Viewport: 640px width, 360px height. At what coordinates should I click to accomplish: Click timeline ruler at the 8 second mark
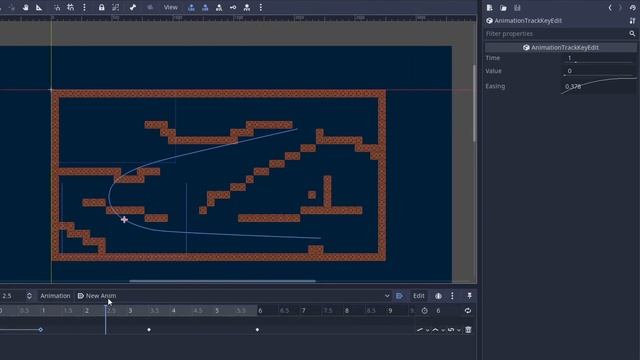point(347,311)
